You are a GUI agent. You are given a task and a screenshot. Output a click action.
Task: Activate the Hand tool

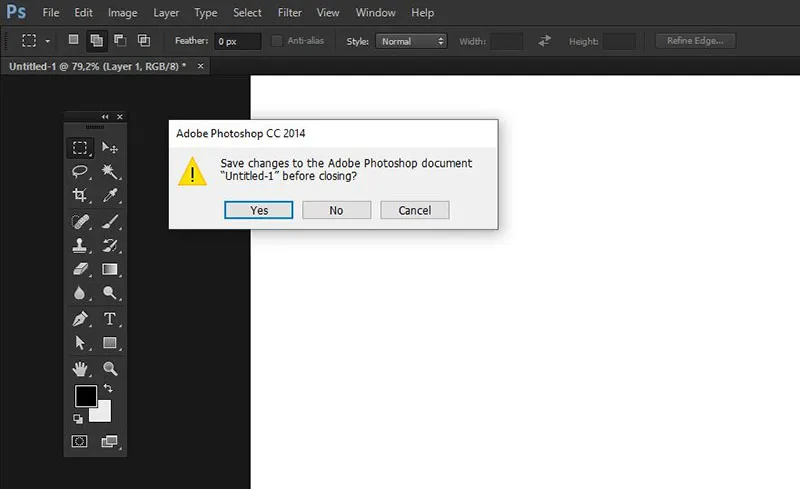point(80,369)
